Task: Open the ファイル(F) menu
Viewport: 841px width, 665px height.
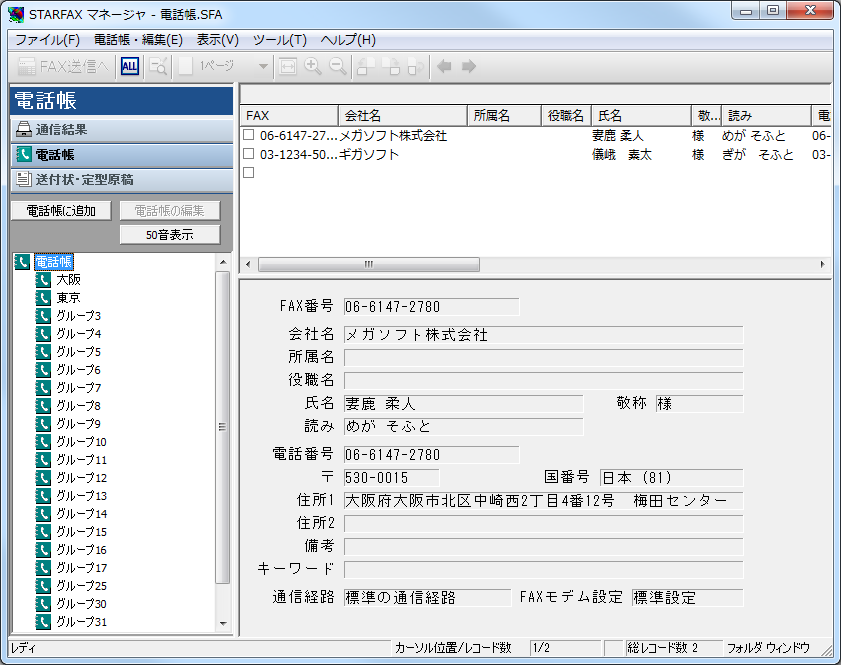Action: [x=47, y=40]
